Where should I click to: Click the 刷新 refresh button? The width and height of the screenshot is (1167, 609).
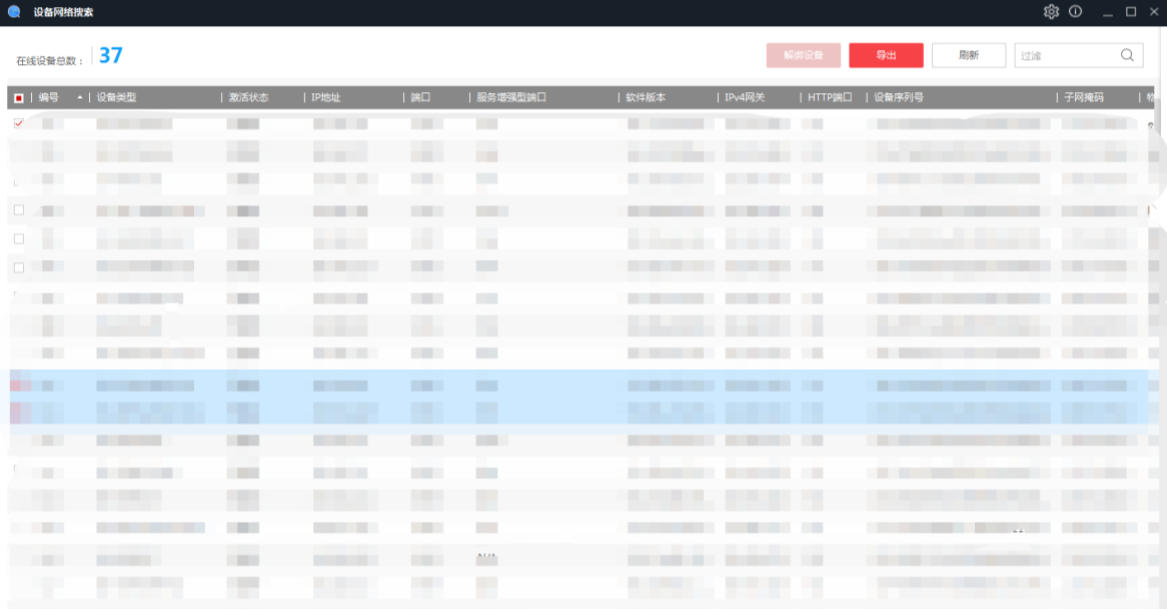[x=968, y=55]
